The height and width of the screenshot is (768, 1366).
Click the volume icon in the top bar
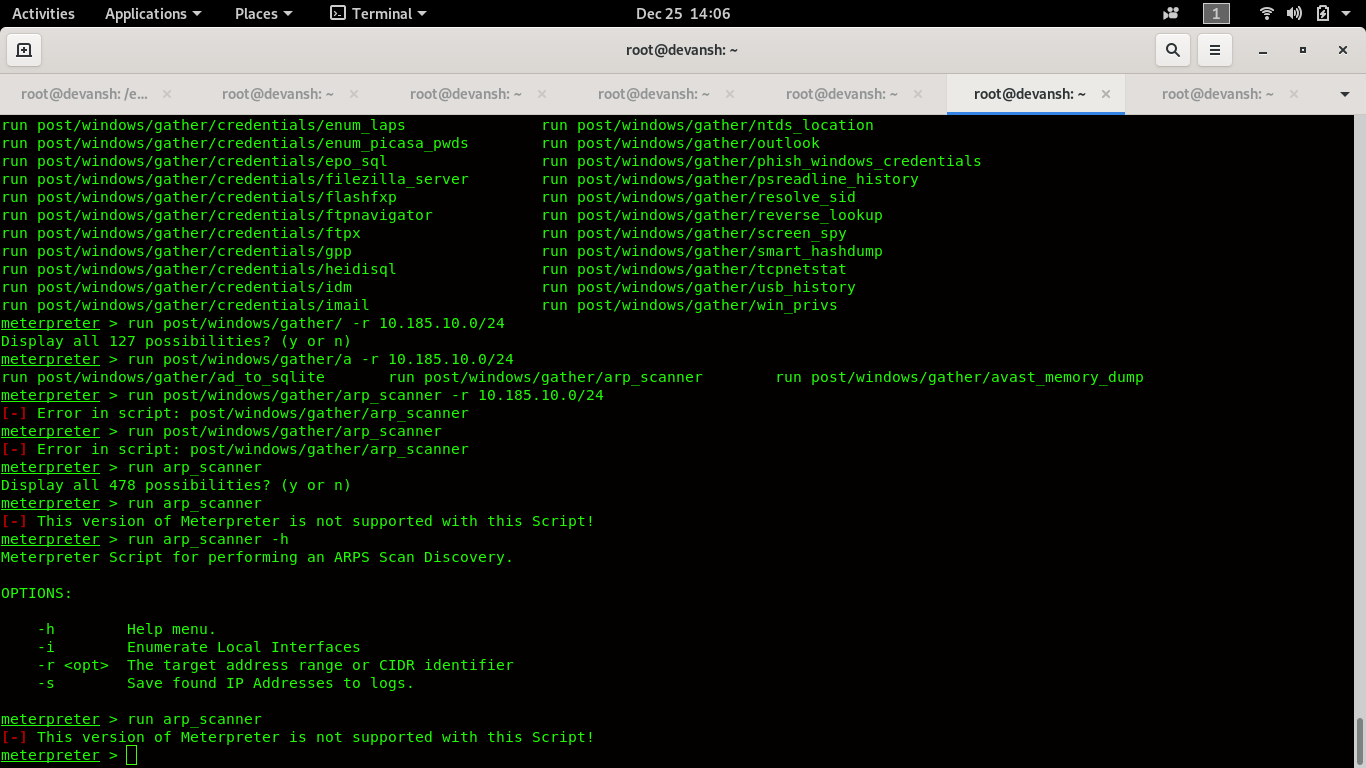click(1293, 13)
